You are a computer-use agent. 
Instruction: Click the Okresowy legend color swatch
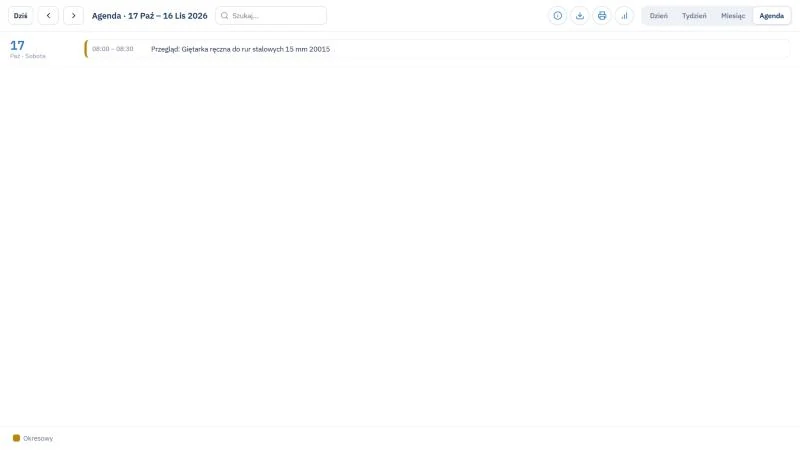pos(16,438)
